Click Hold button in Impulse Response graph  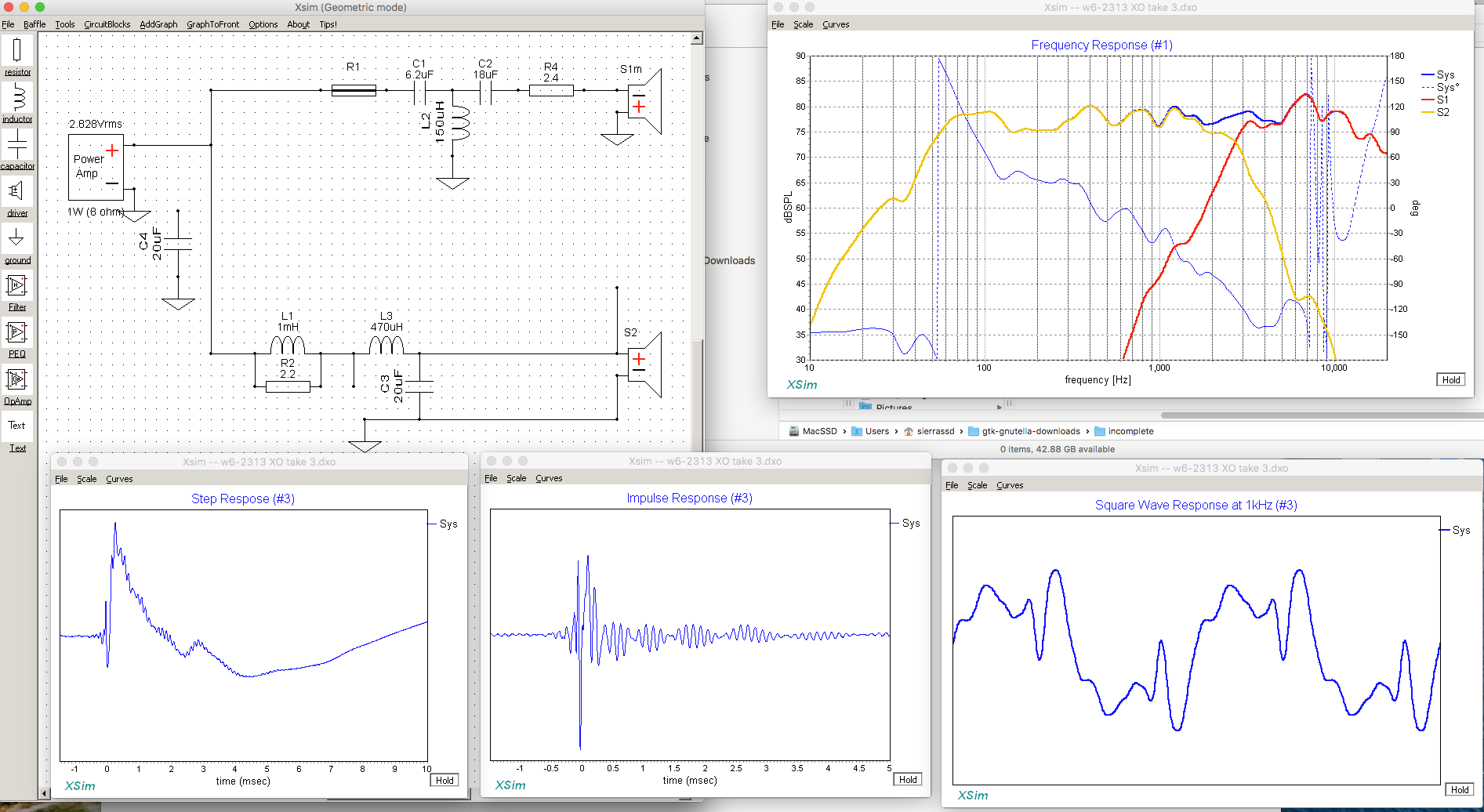point(908,779)
